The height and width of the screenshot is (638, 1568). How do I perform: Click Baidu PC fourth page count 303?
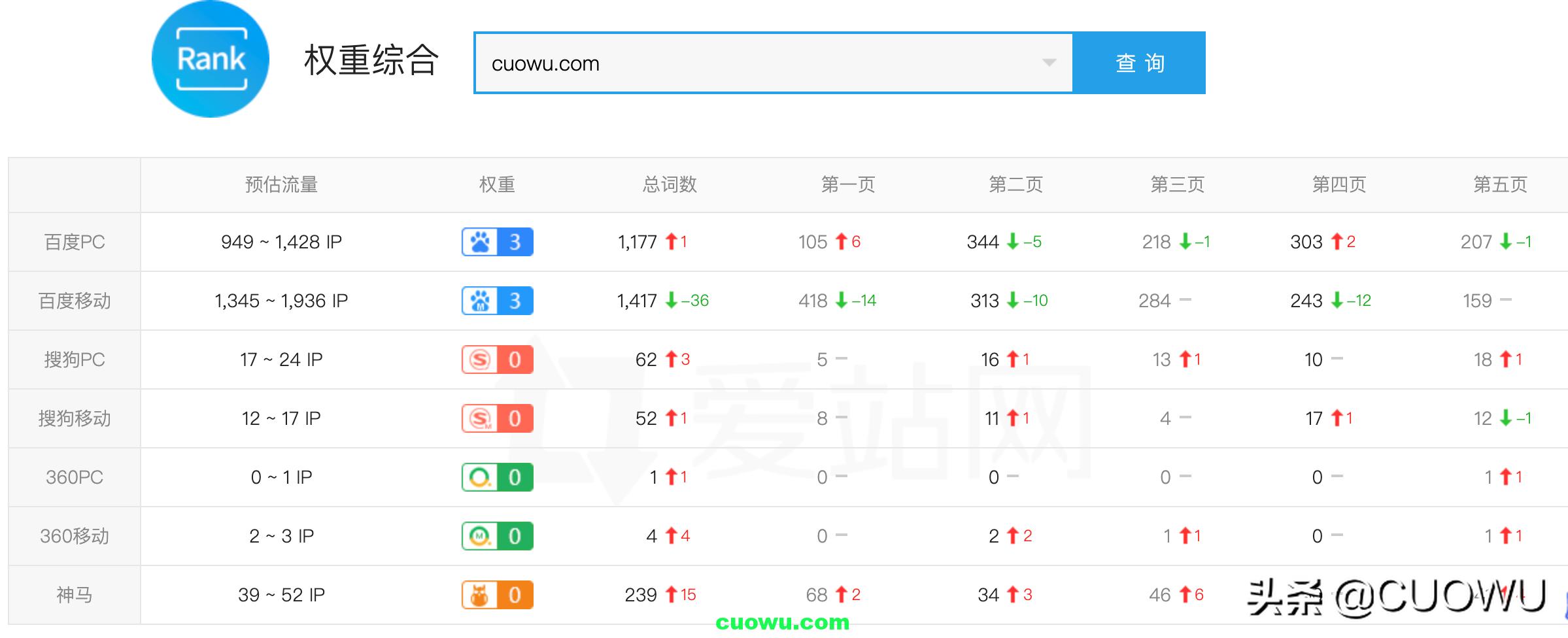pyautogui.click(x=1306, y=242)
